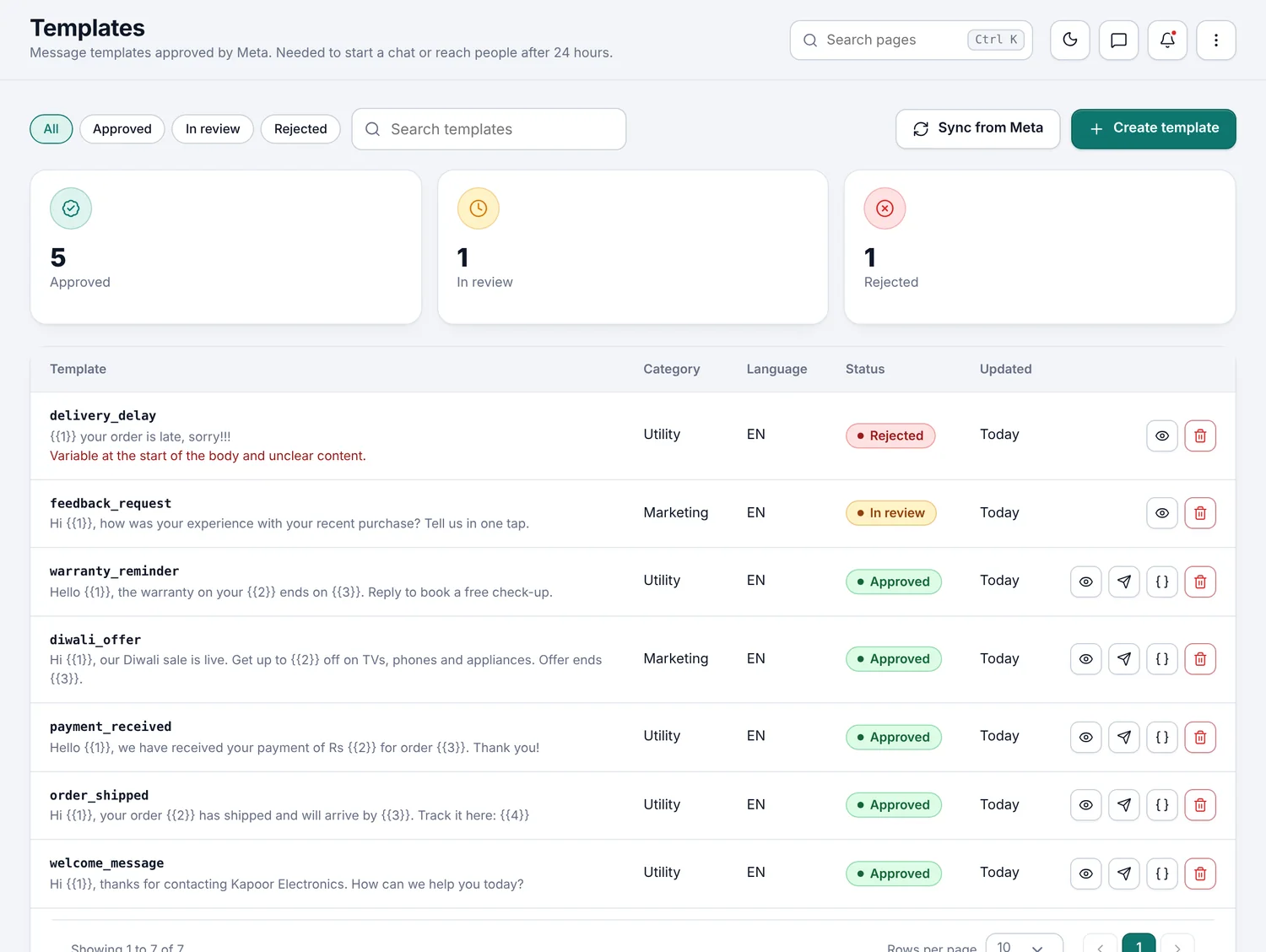Send the welcome_message template

click(1124, 874)
